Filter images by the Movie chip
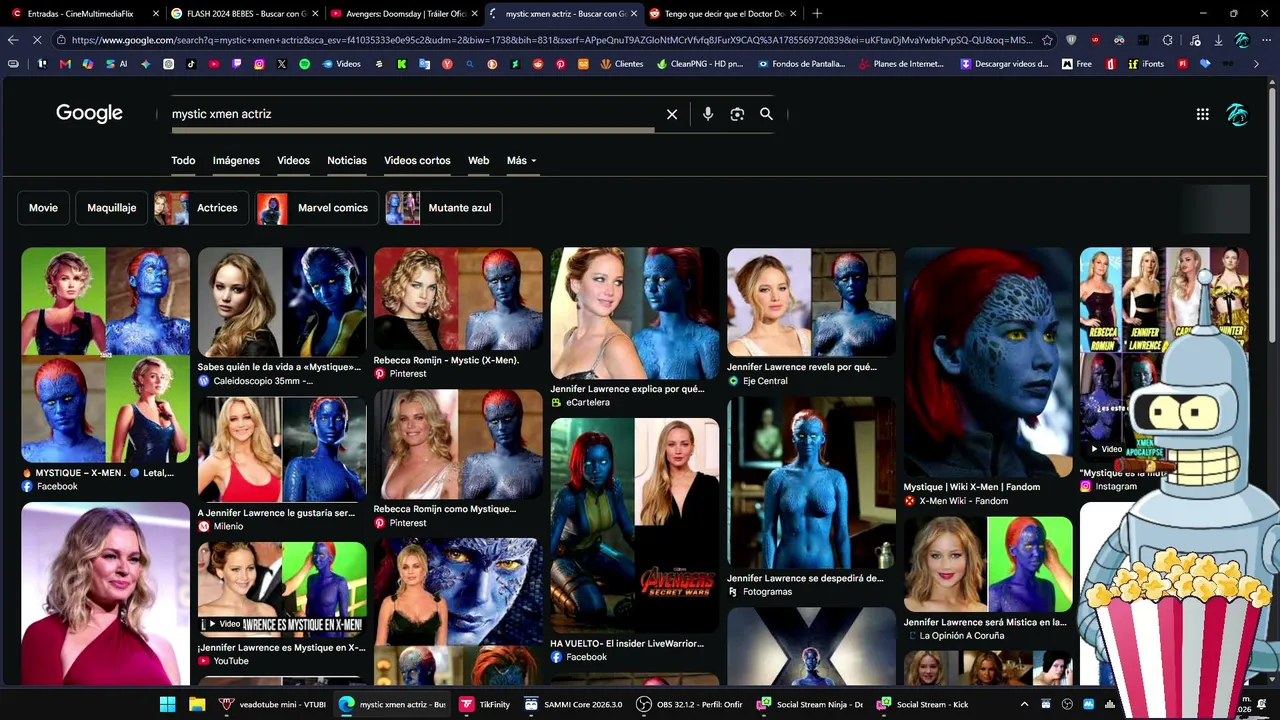The width and height of the screenshot is (1280, 720). tap(43, 208)
